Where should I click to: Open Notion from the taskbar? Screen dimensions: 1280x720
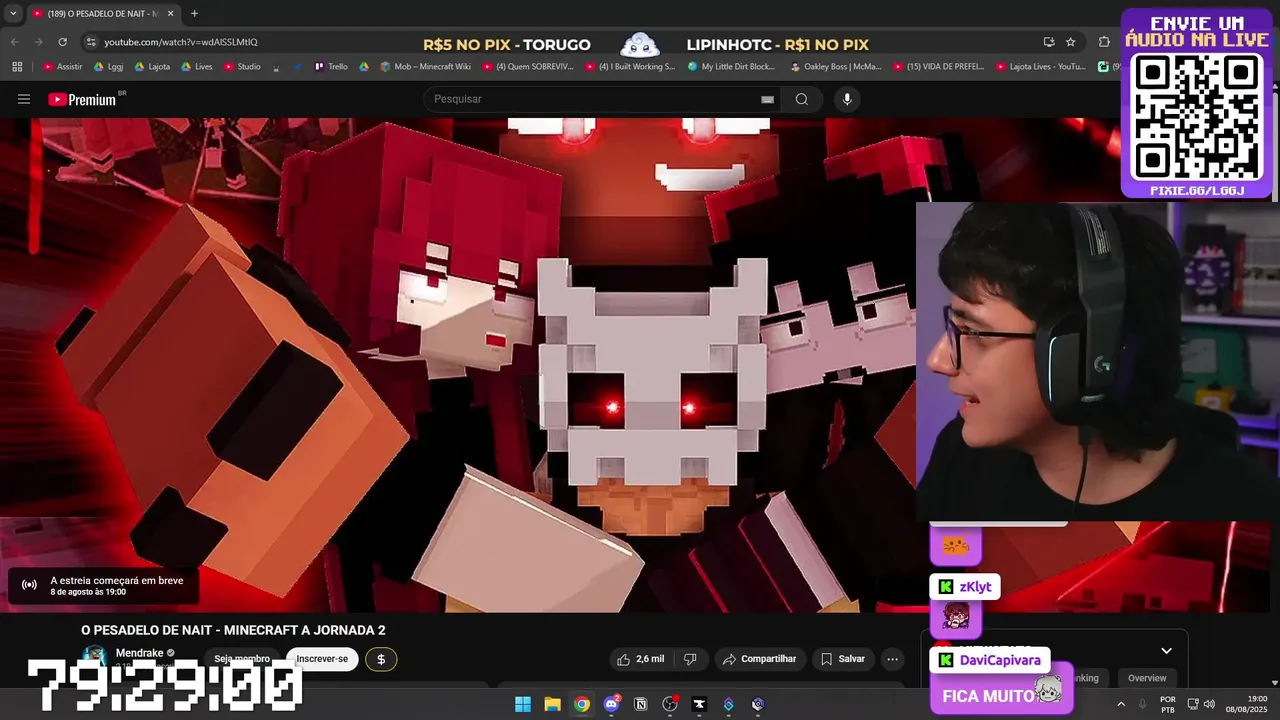point(641,704)
